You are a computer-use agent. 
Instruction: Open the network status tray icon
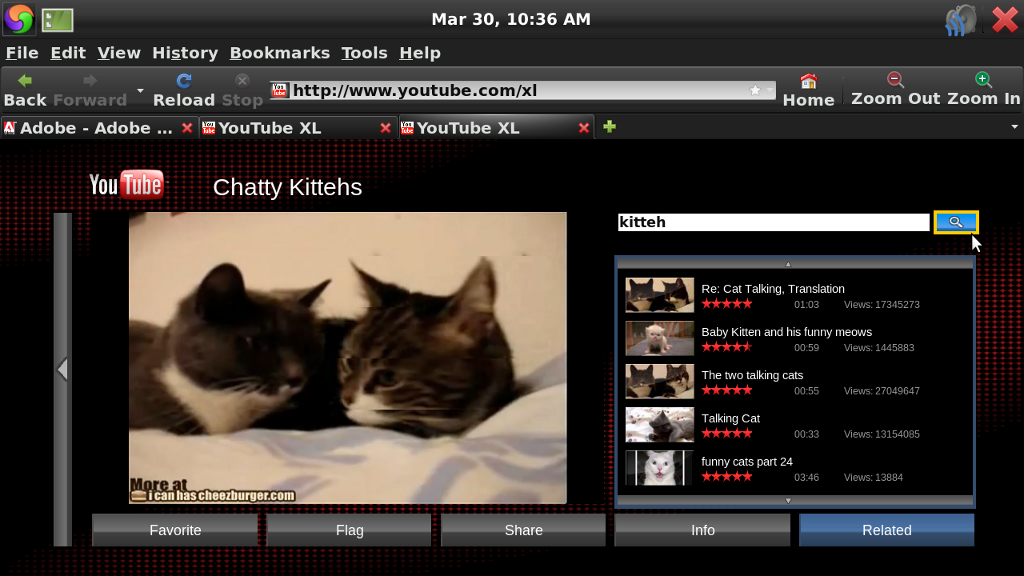961,20
